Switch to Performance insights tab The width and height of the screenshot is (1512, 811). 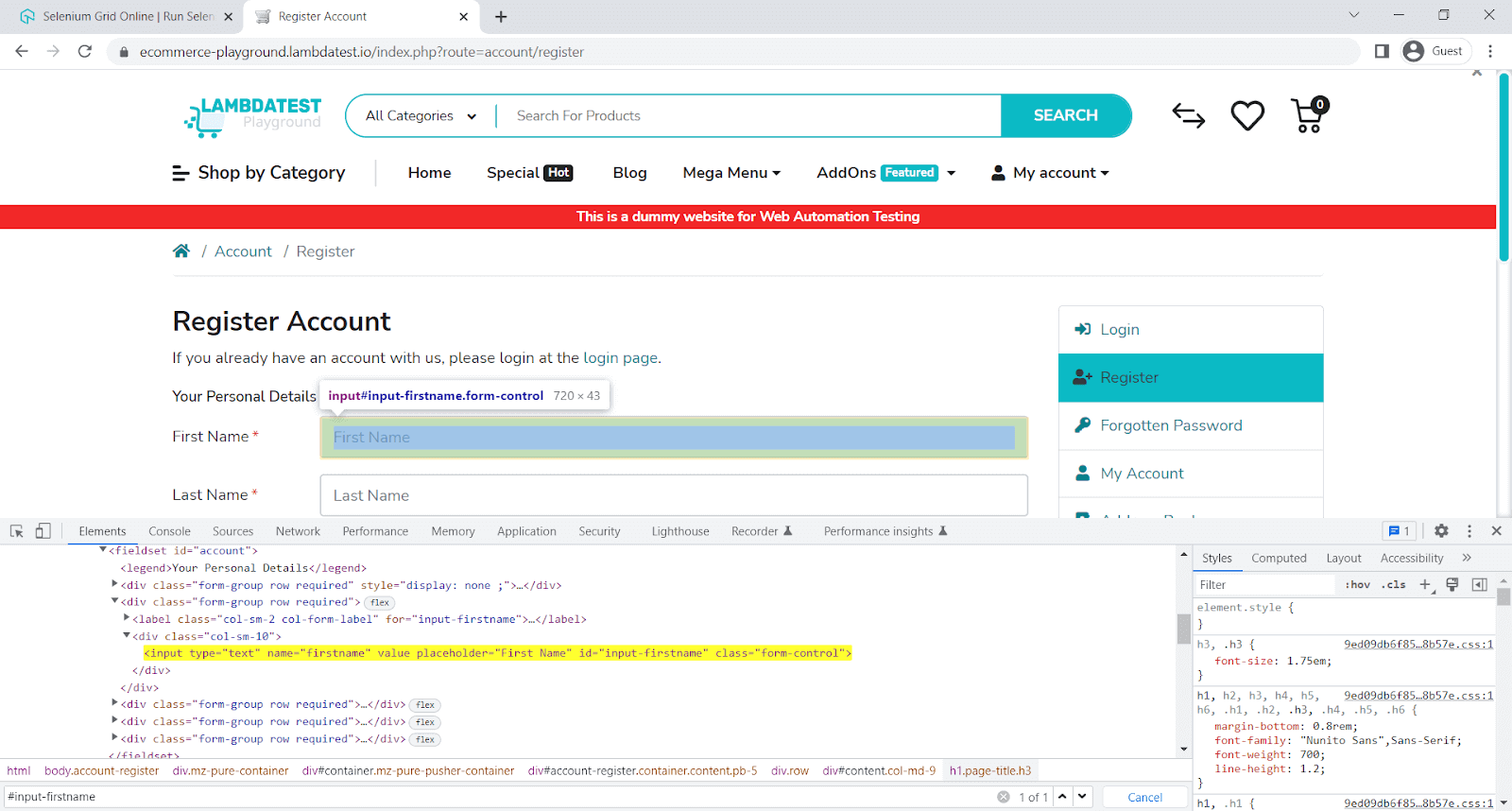tap(885, 531)
